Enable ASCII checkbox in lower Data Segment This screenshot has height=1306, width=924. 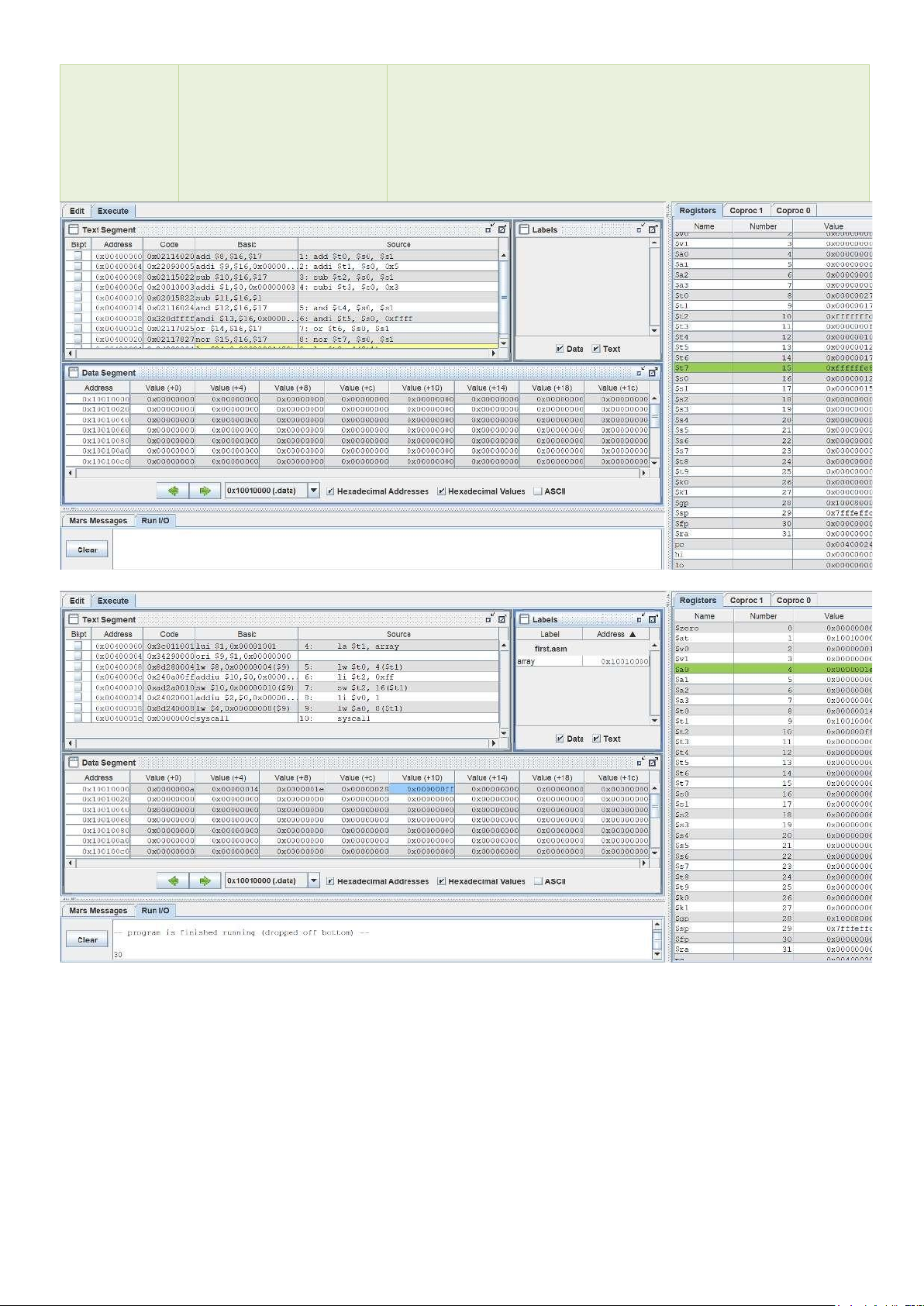(538, 881)
